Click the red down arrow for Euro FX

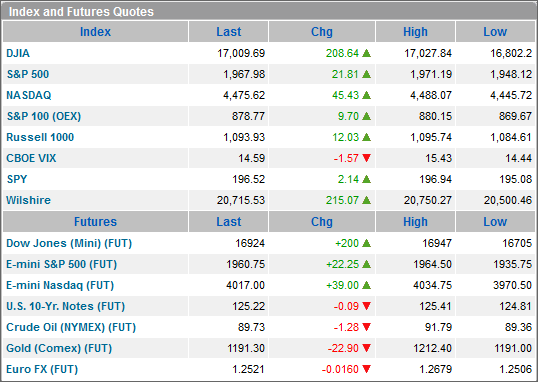(366, 369)
